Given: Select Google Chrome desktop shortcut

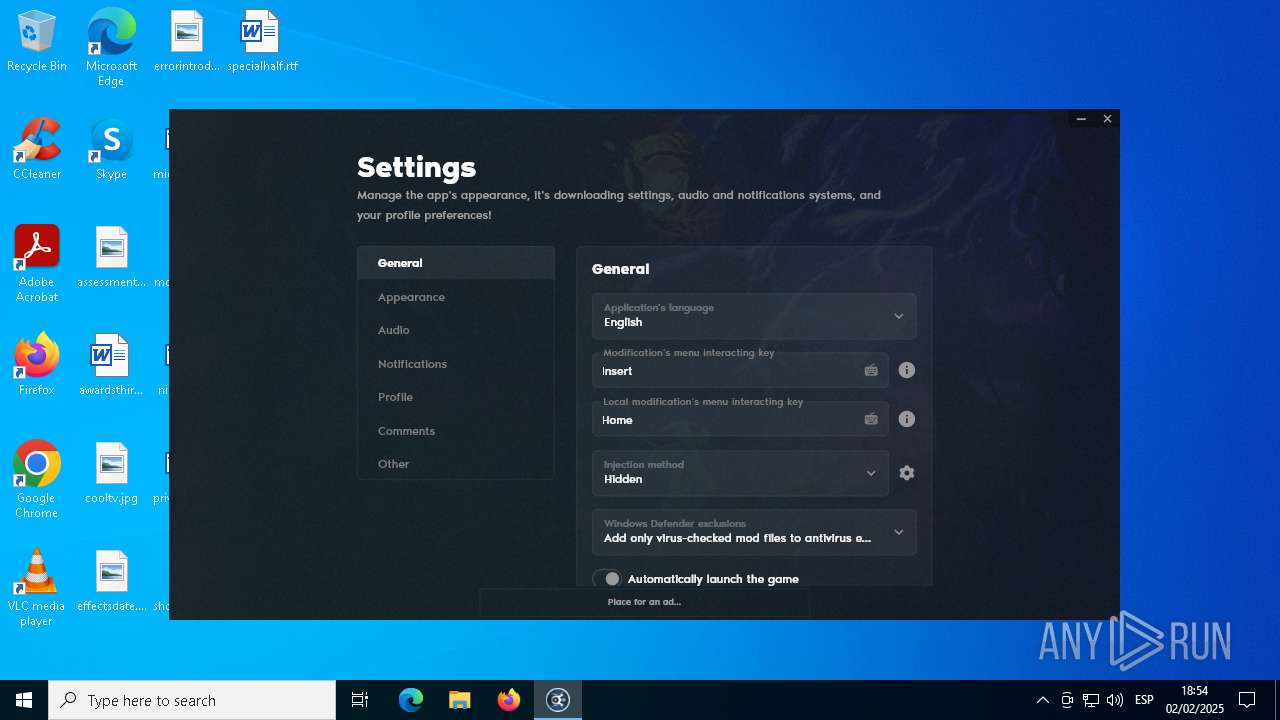Looking at the screenshot, I should (x=37, y=479).
